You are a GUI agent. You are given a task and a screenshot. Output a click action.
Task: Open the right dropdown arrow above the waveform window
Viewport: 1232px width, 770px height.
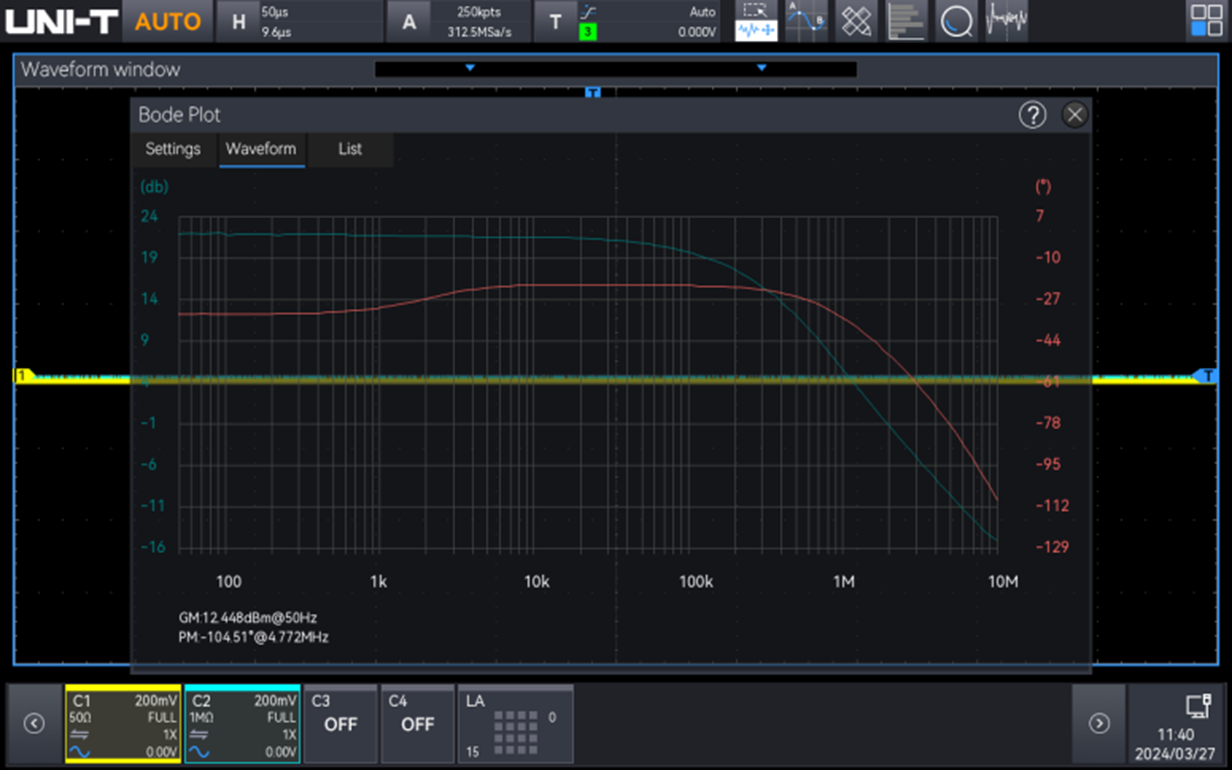pyautogui.click(x=761, y=69)
